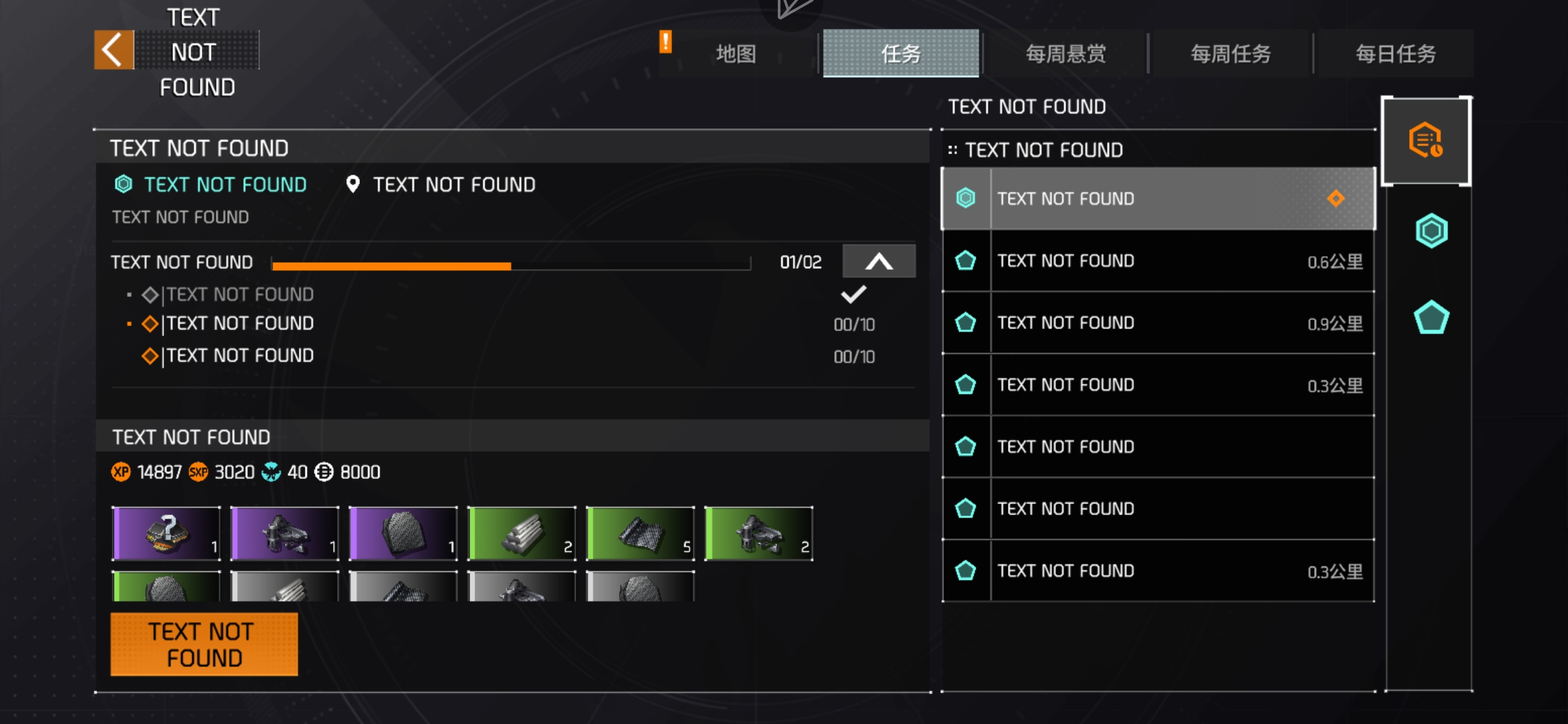Click the orange button below rewards
The width and height of the screenshot is (1568, 724).
pos(204,644)
